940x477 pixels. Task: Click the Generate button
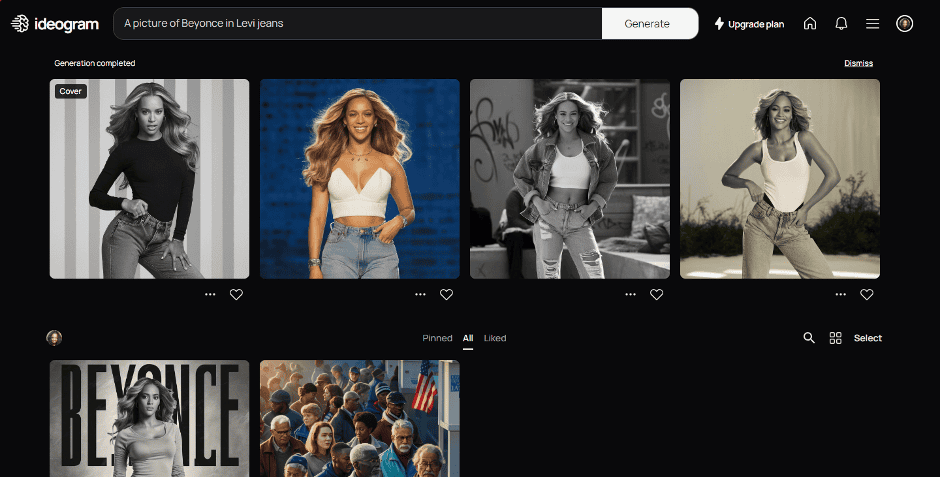click(x=650, y=23)
